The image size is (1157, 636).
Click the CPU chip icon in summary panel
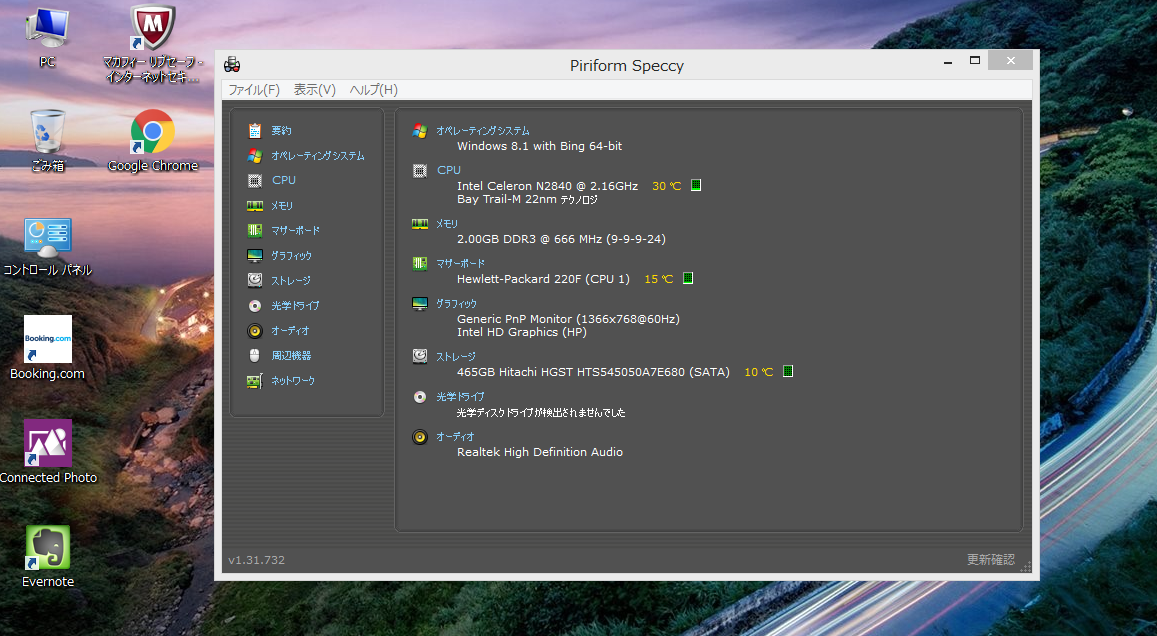click(420, 170)
